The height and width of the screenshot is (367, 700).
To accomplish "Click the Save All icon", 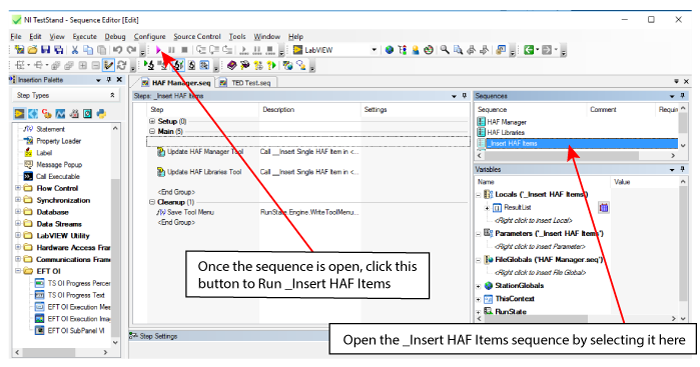I will point(58,50).
